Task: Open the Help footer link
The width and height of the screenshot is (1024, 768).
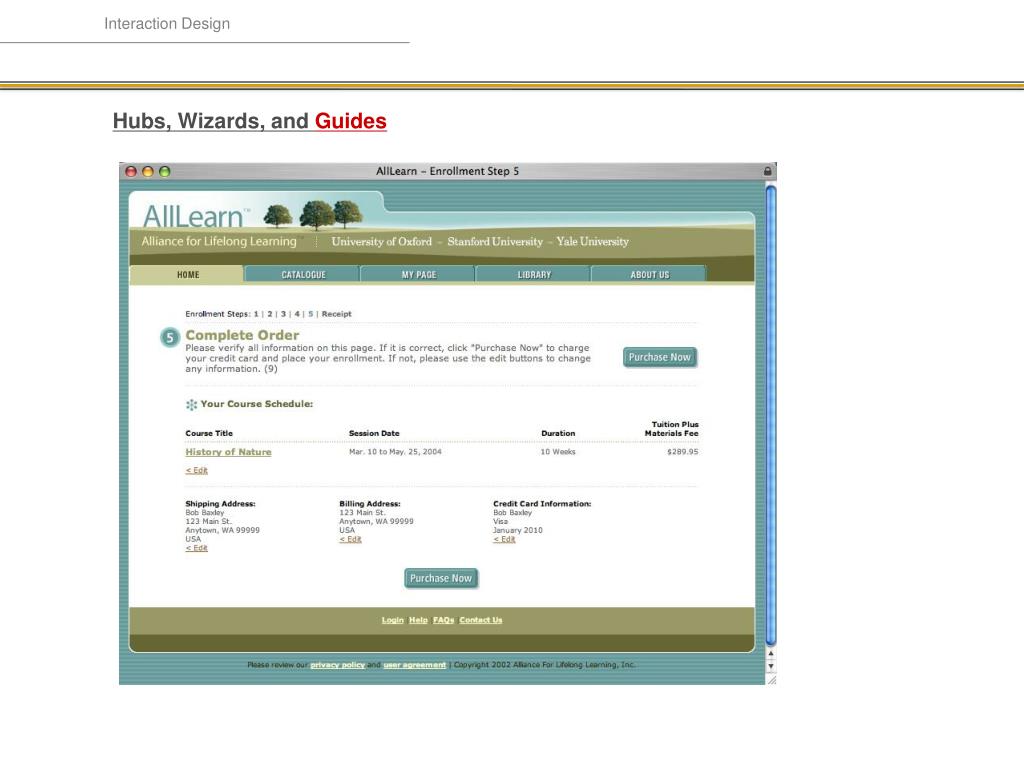Action: tap(418, 620)
